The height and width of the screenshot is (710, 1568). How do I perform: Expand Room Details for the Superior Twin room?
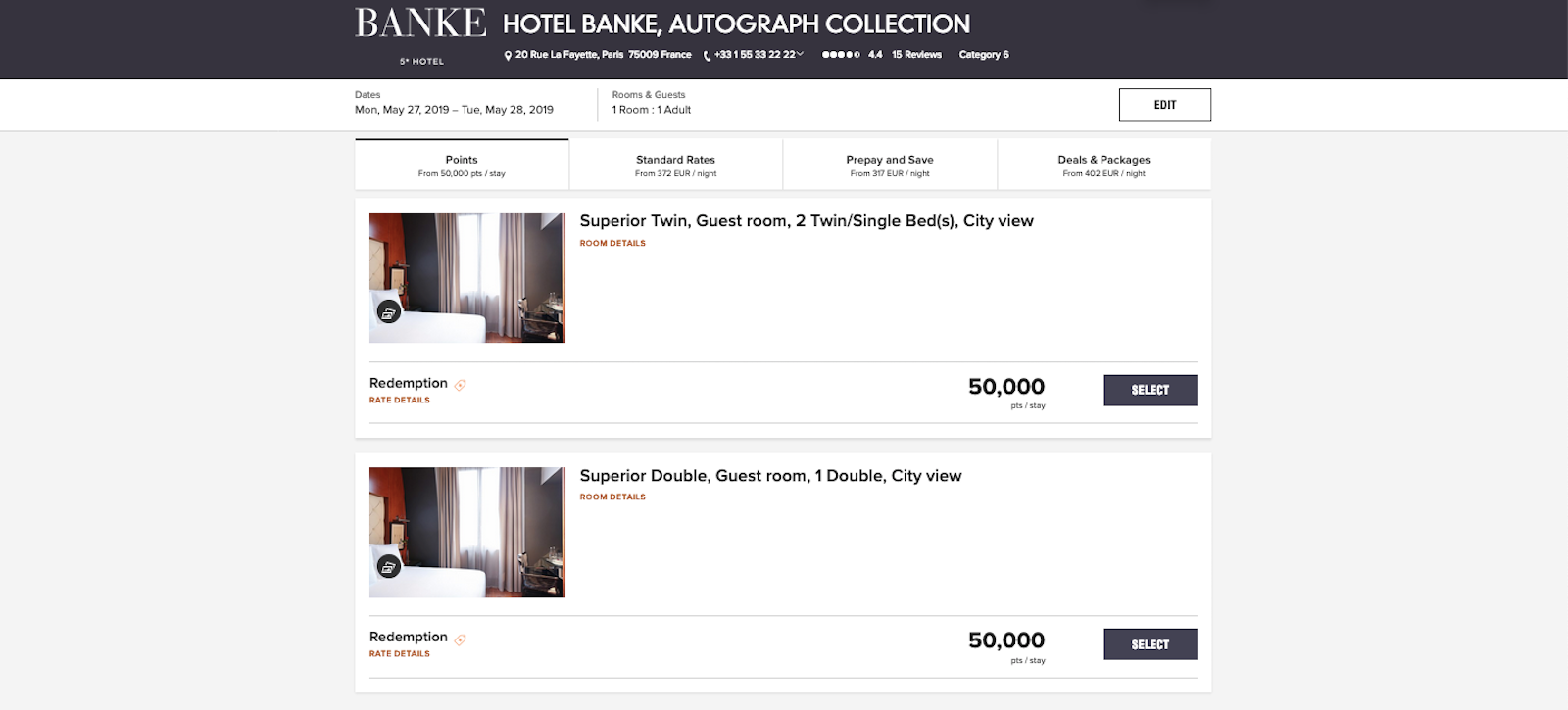point(612,243)
